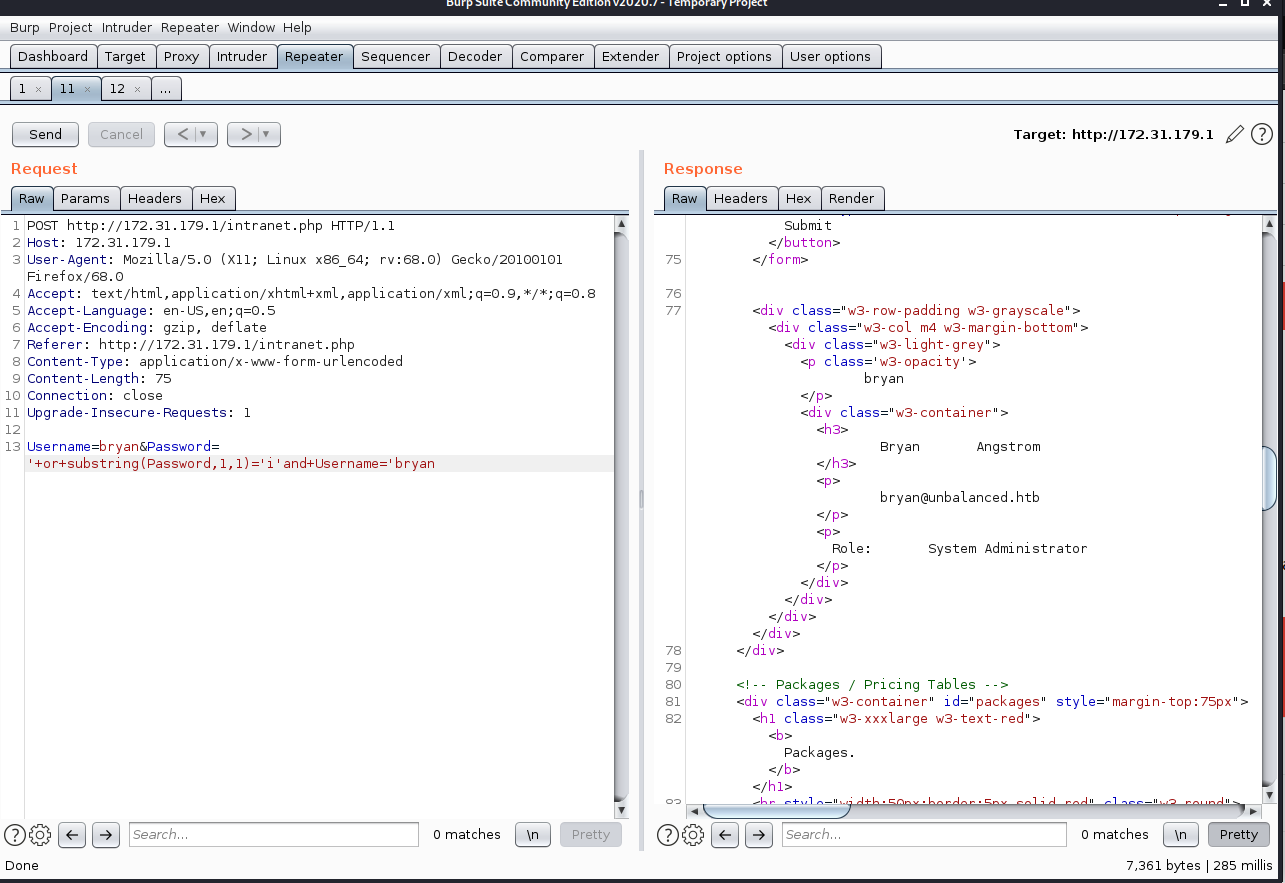Show request Hex tab
Image resolution: width=1285 pixels, height=883 pixels.
pos(213,198)
